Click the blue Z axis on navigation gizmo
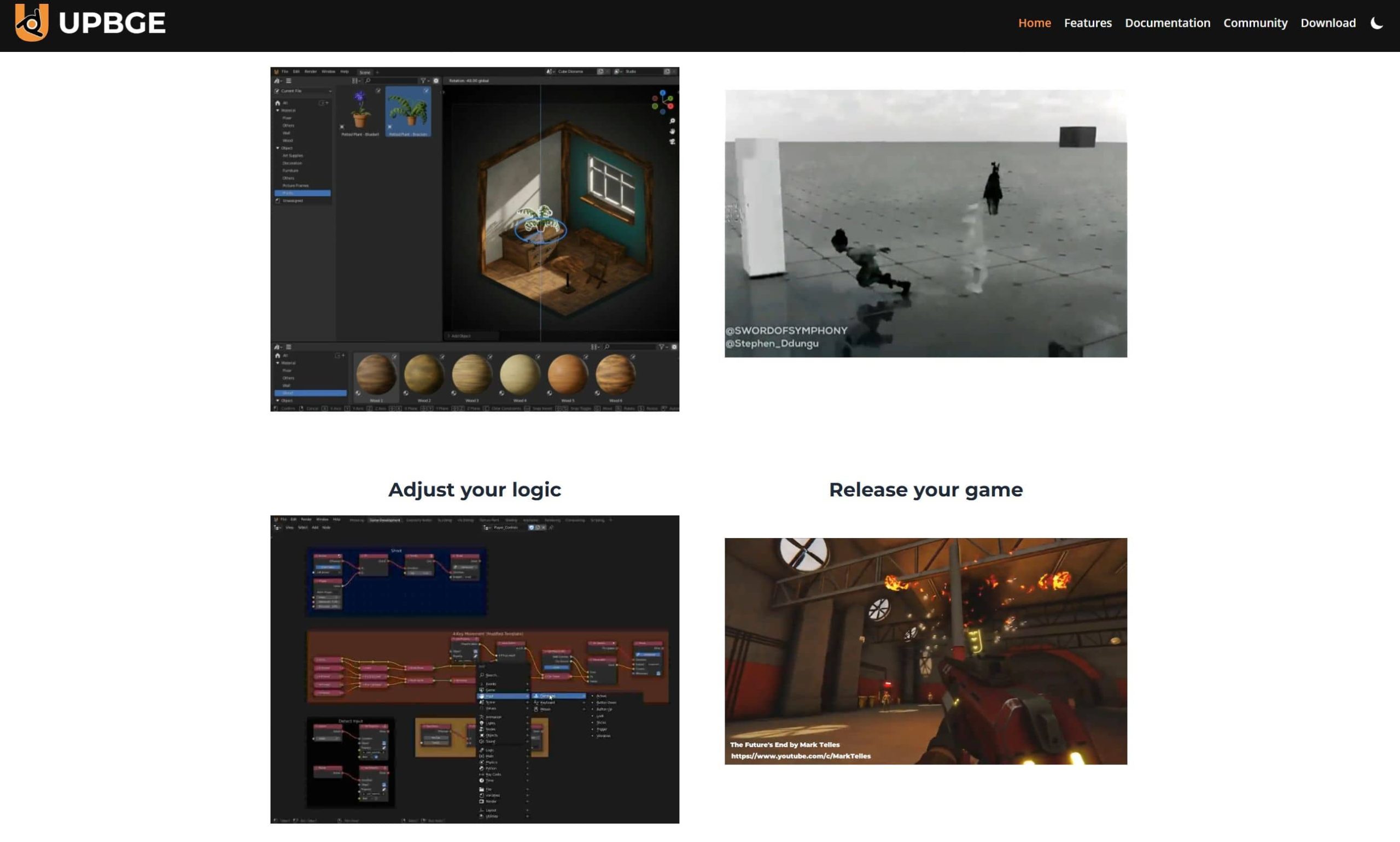This screenshot has height=842, width=1400. coord(662,93)
